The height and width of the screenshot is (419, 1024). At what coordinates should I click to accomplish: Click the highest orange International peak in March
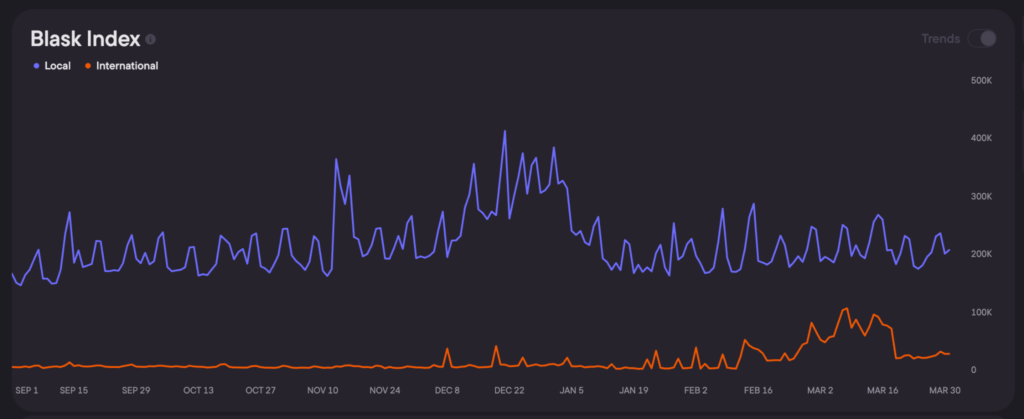click(x=847, y=308)
